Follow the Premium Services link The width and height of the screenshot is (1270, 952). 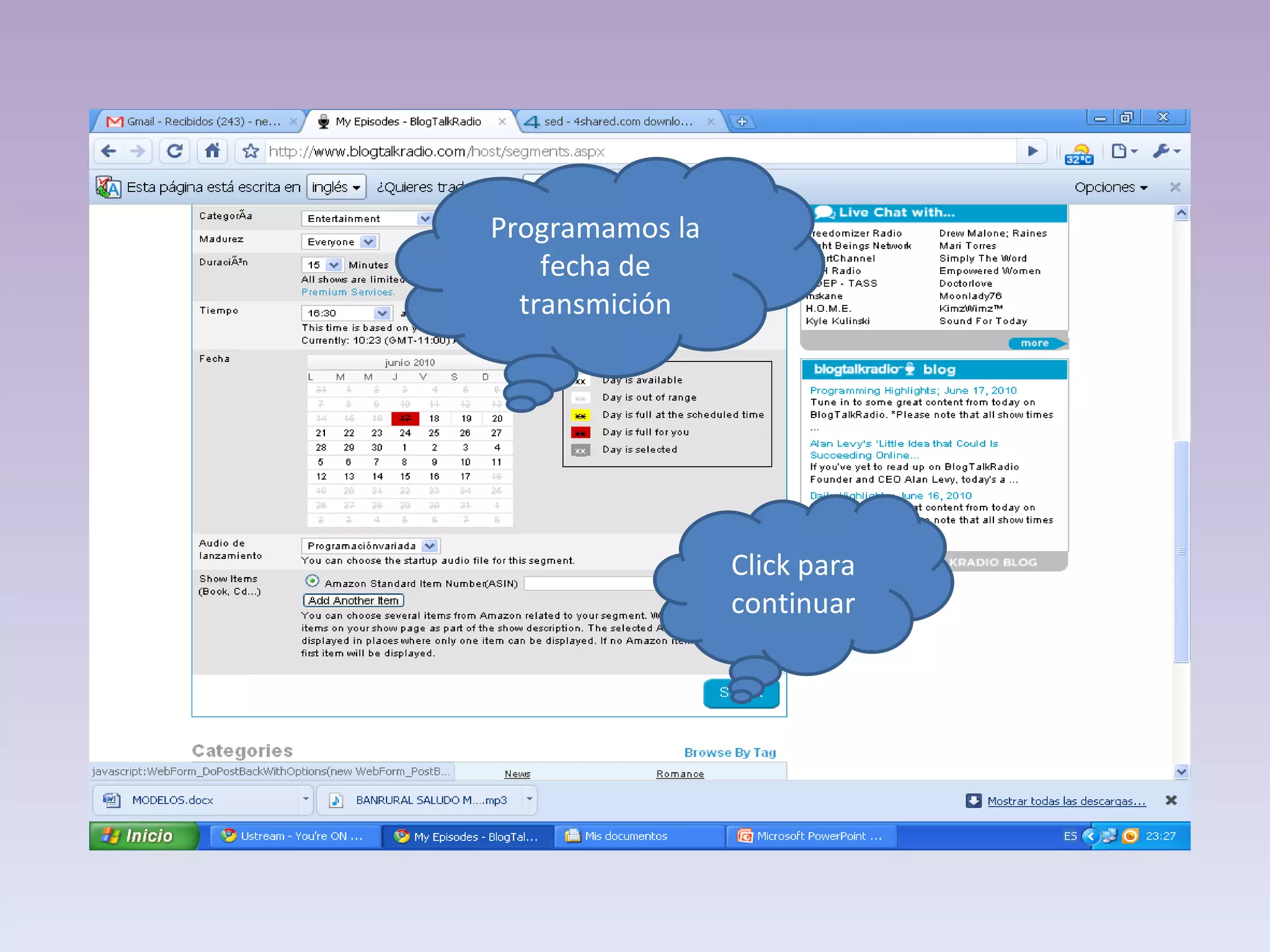click(347, 292)
